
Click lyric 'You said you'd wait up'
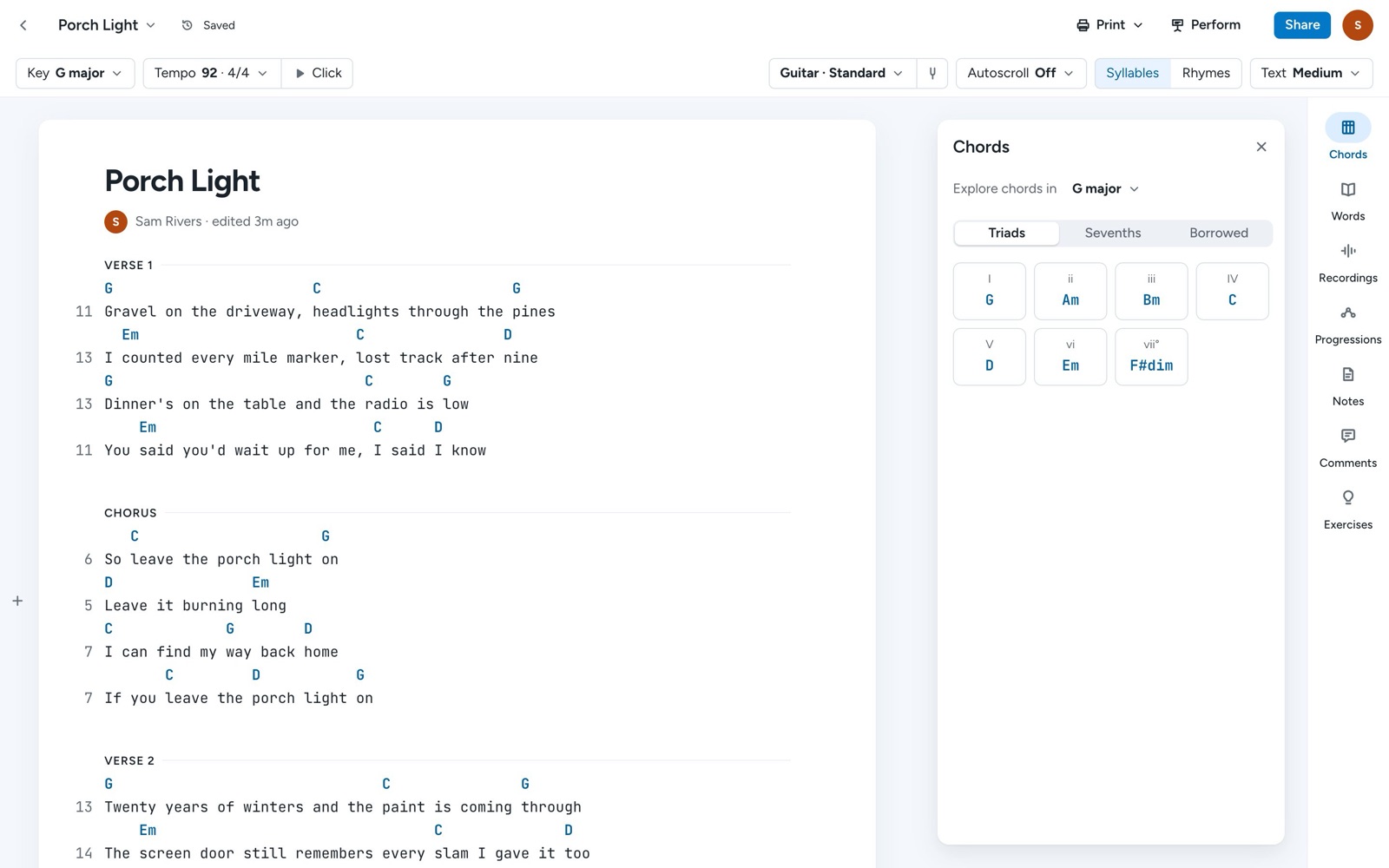point(295,450)
